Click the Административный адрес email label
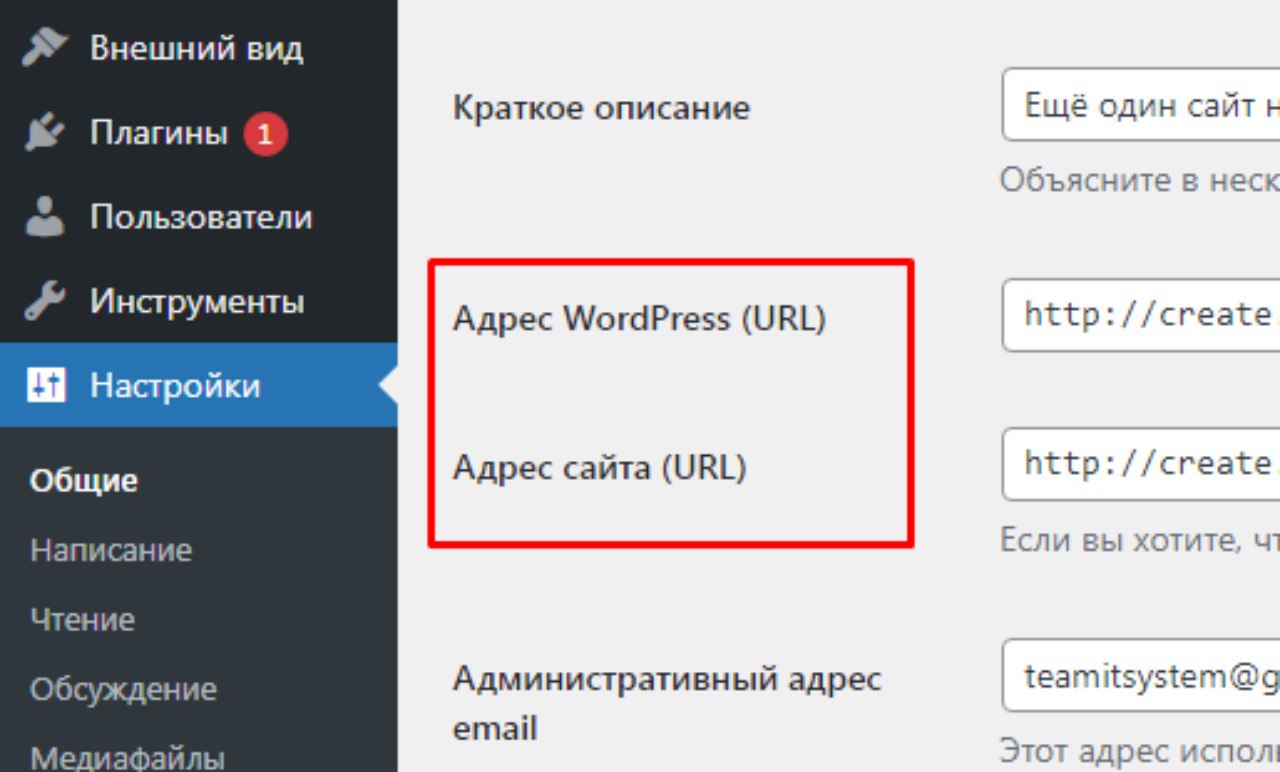Viewport: 1280px width, 772px height. [x=667, y=703]
